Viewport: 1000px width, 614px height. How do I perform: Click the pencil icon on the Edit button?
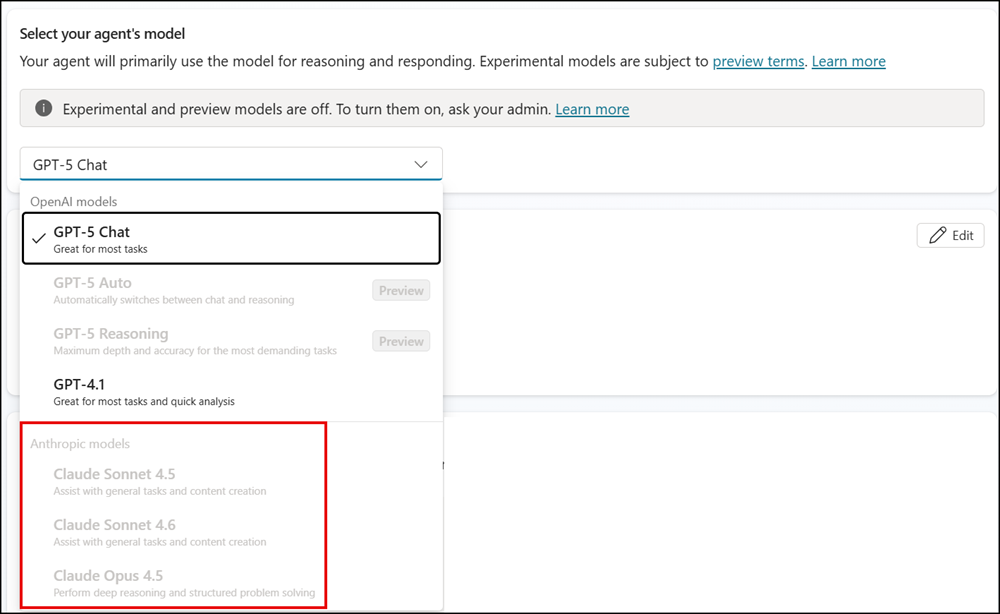click(936, 235)
